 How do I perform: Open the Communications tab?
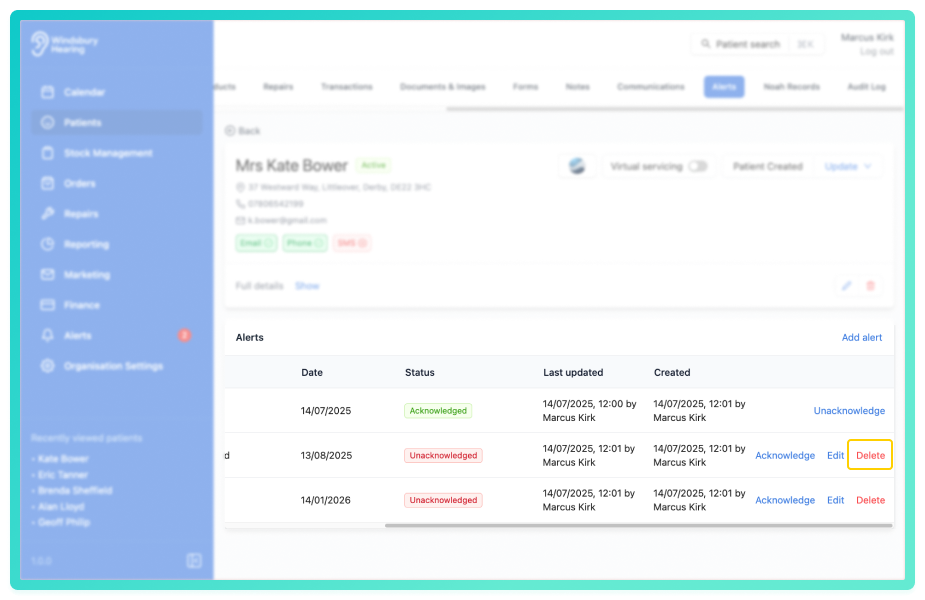click(x=651, y=87)
